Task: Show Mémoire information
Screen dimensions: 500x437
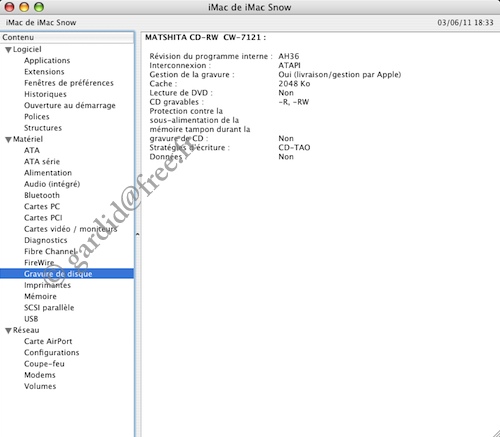Action: (40, 296)
